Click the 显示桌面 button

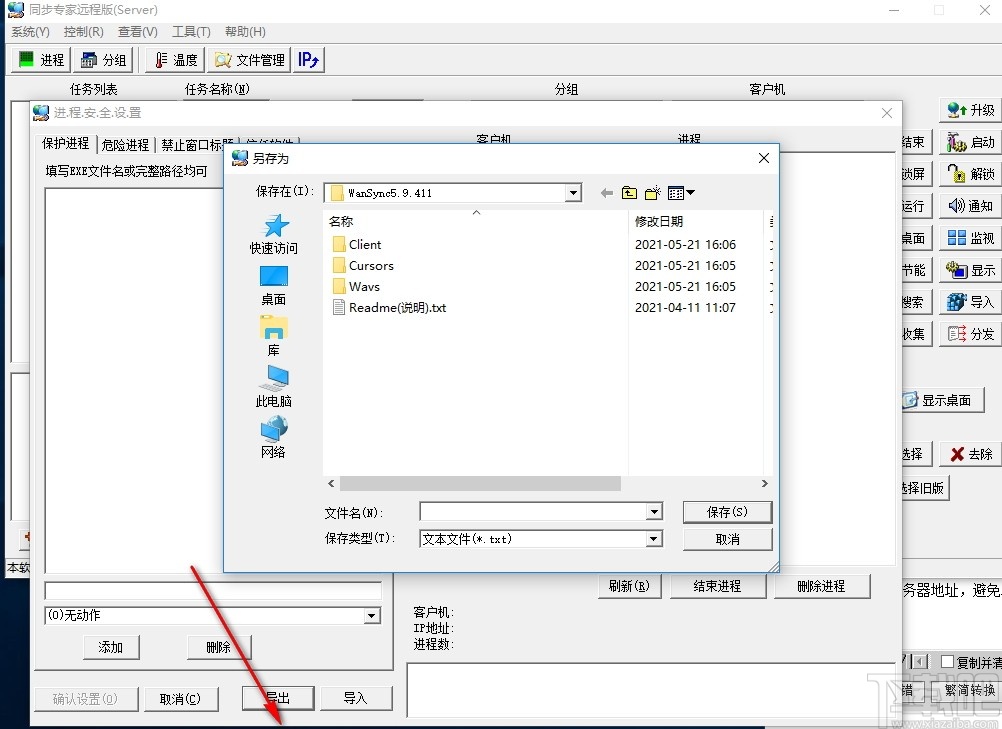942,401
